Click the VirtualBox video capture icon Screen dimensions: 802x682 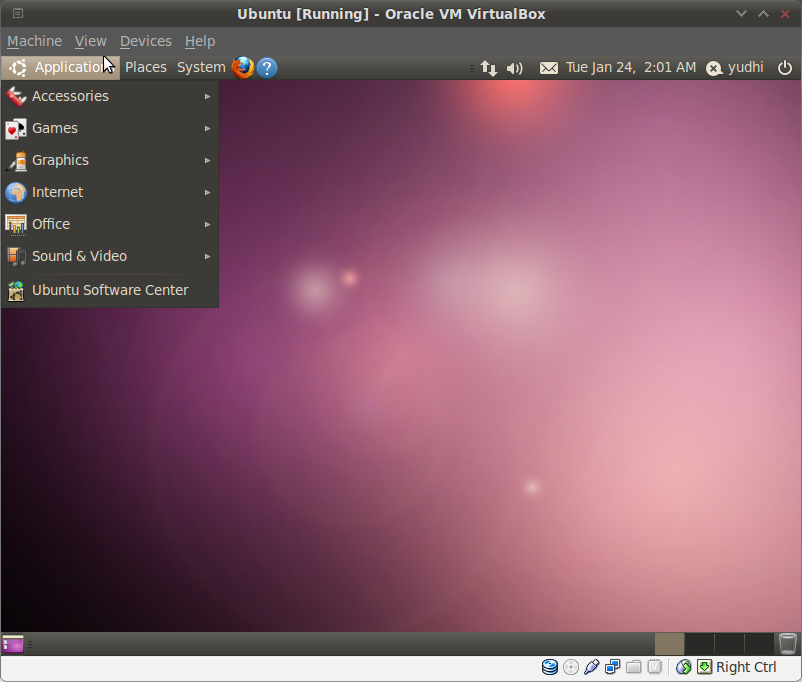(654, 667)
